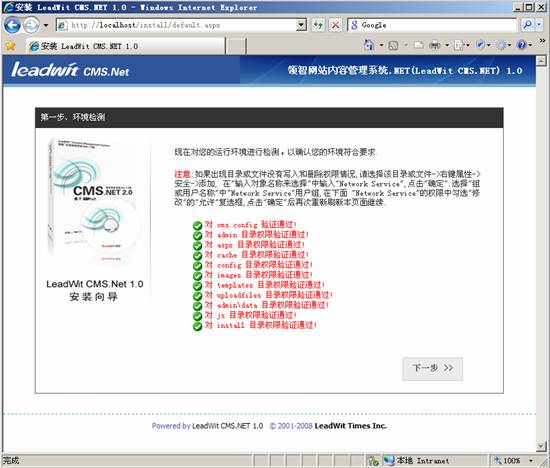550x468 pixels.
Task: Expand the Print dropdown arrow
Action: pos(447,45)
